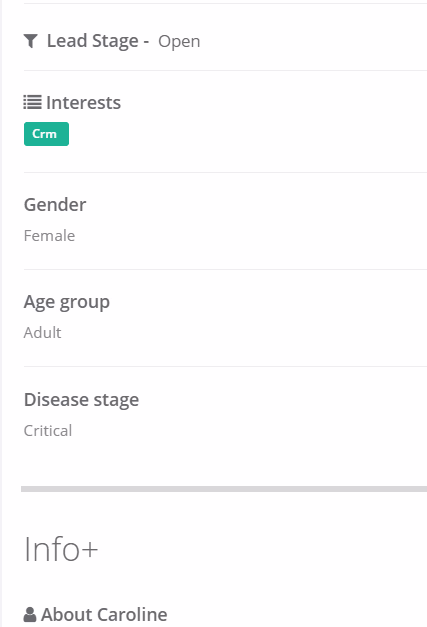427x627 pixels.
Task: Select the Open lead stage value
Action: pos(179,41)
